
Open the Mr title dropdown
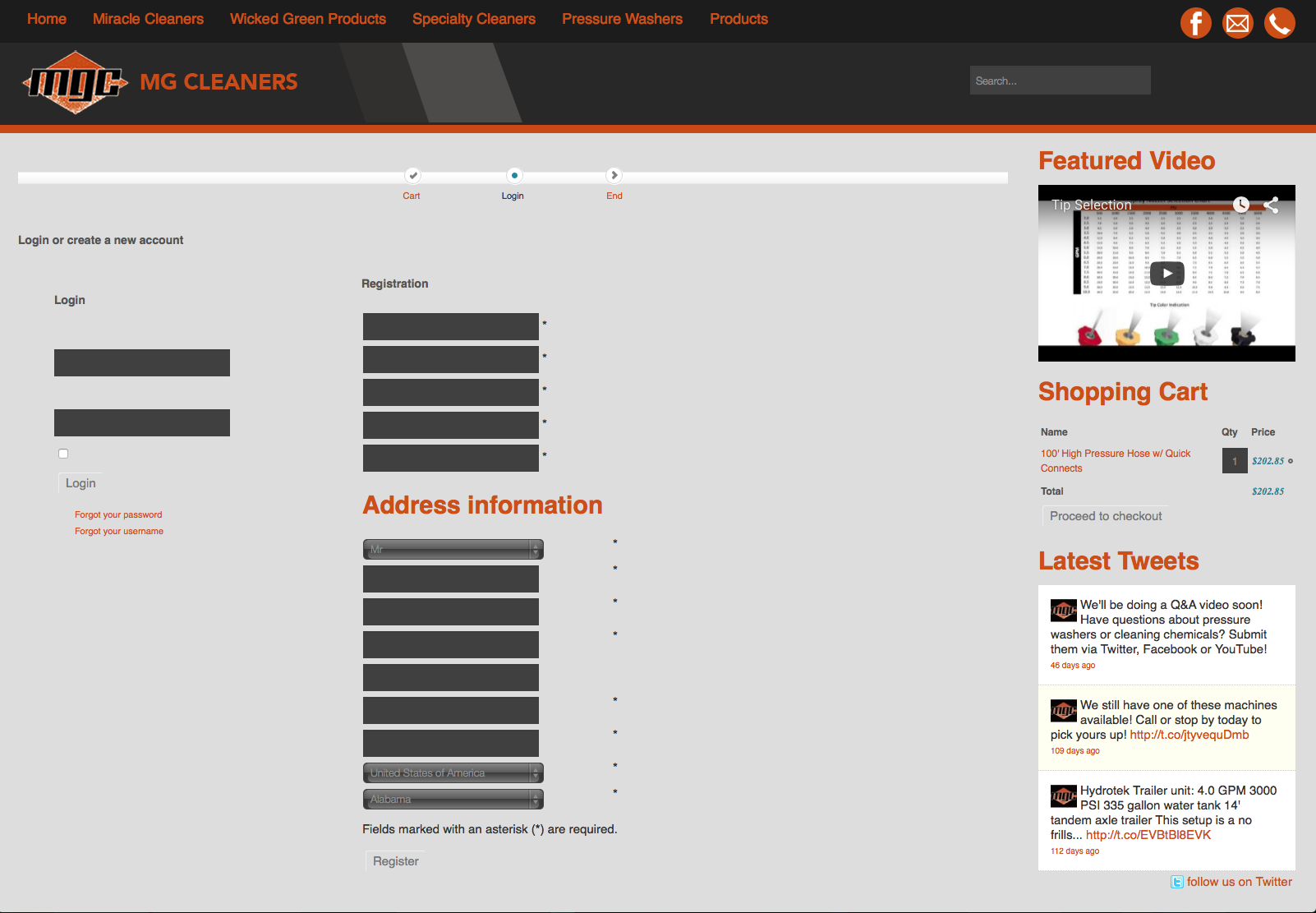click(x=453, y=549)
